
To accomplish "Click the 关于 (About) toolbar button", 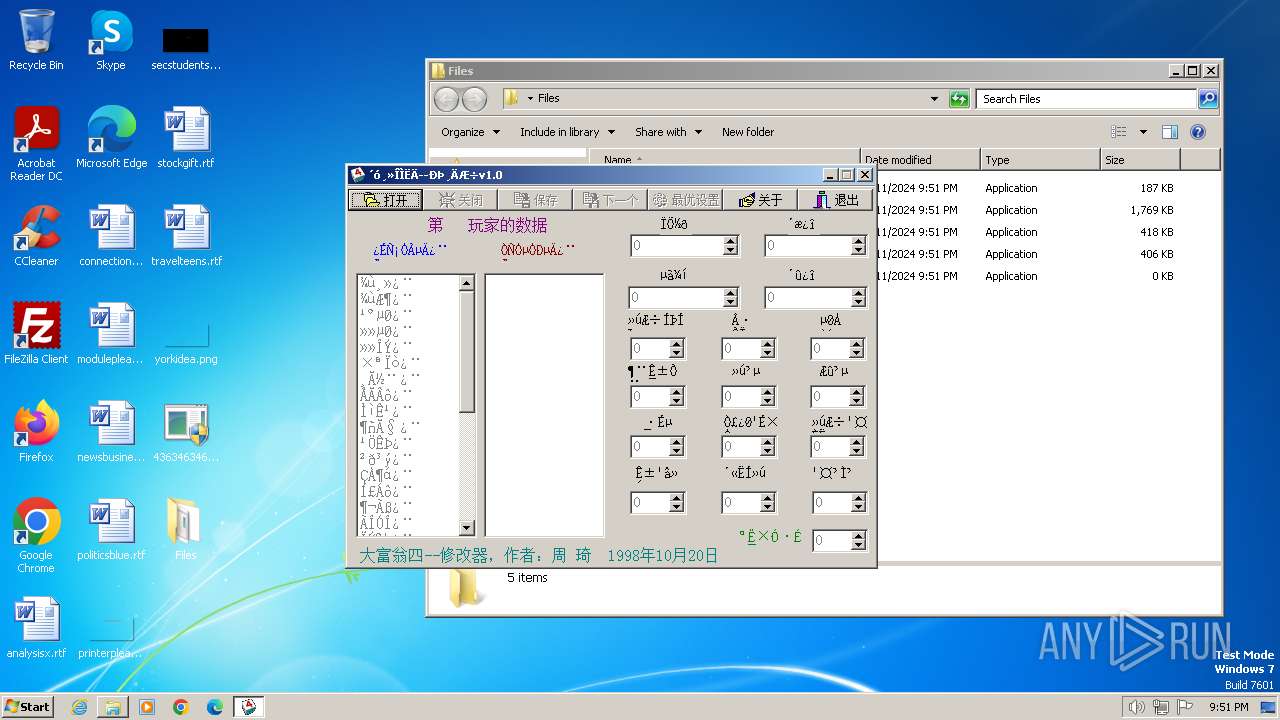I will (x=760, y=200).
